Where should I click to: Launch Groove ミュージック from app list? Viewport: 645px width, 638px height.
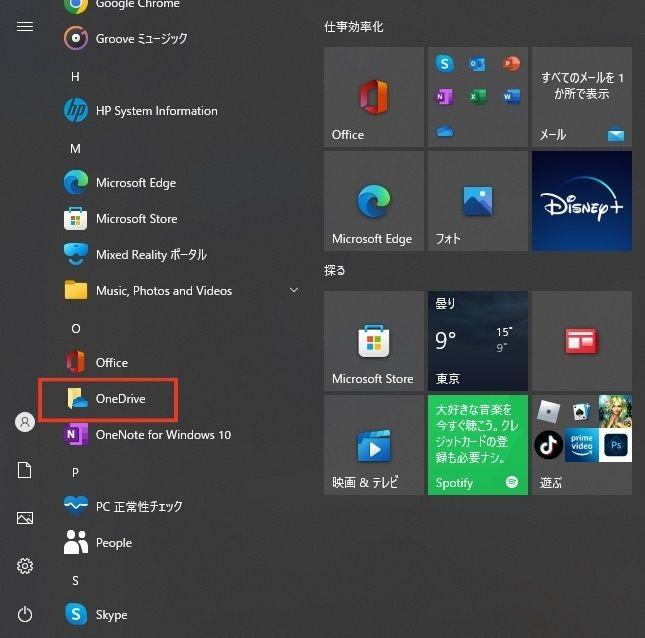click(x=125, y=39)
